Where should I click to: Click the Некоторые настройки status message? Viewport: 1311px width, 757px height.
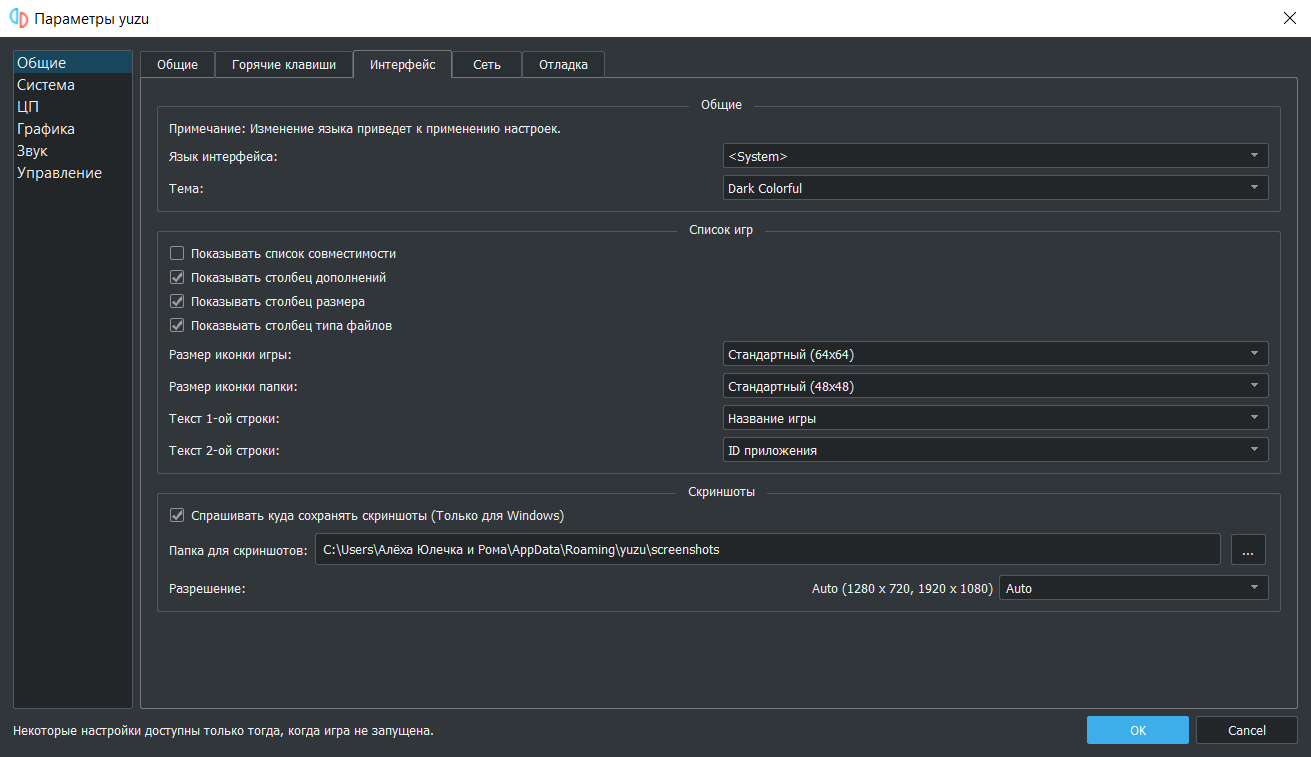coord(223,731)
